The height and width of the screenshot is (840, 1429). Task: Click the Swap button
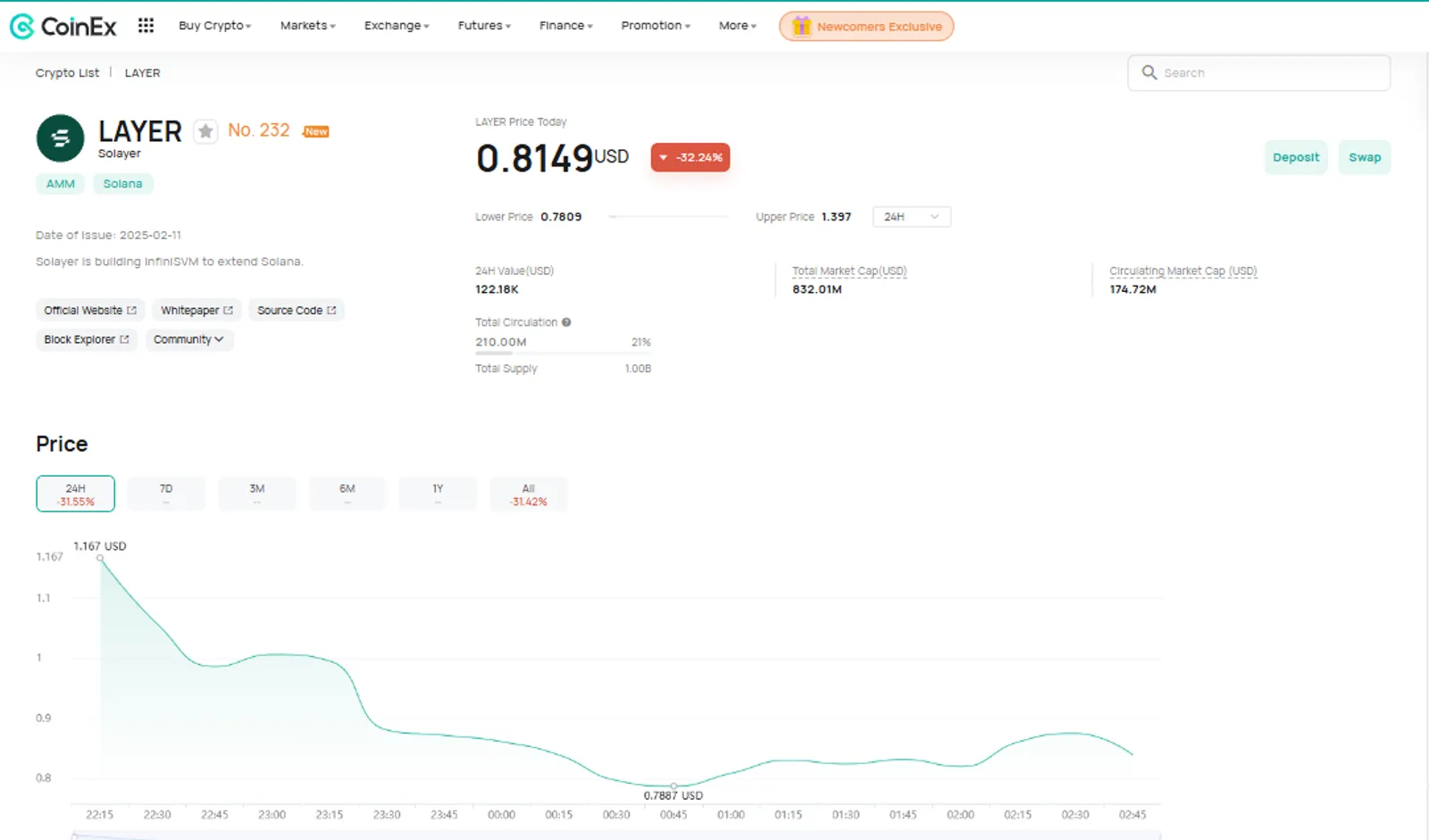click(1365, 157)
